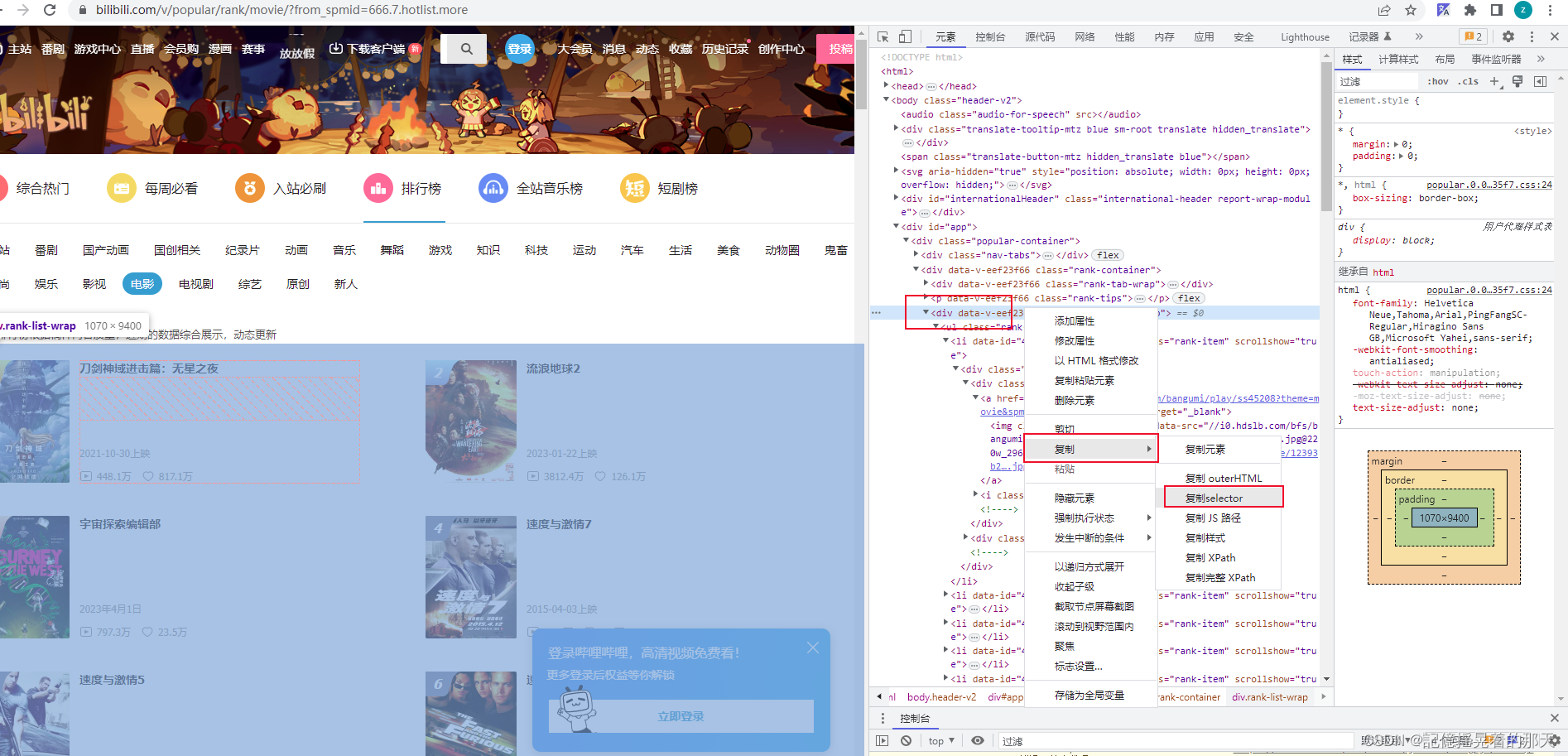Open the 入站必刷 icon
Image resolution: width=1568 pixels, height=756 pixels.
point(249,188)
